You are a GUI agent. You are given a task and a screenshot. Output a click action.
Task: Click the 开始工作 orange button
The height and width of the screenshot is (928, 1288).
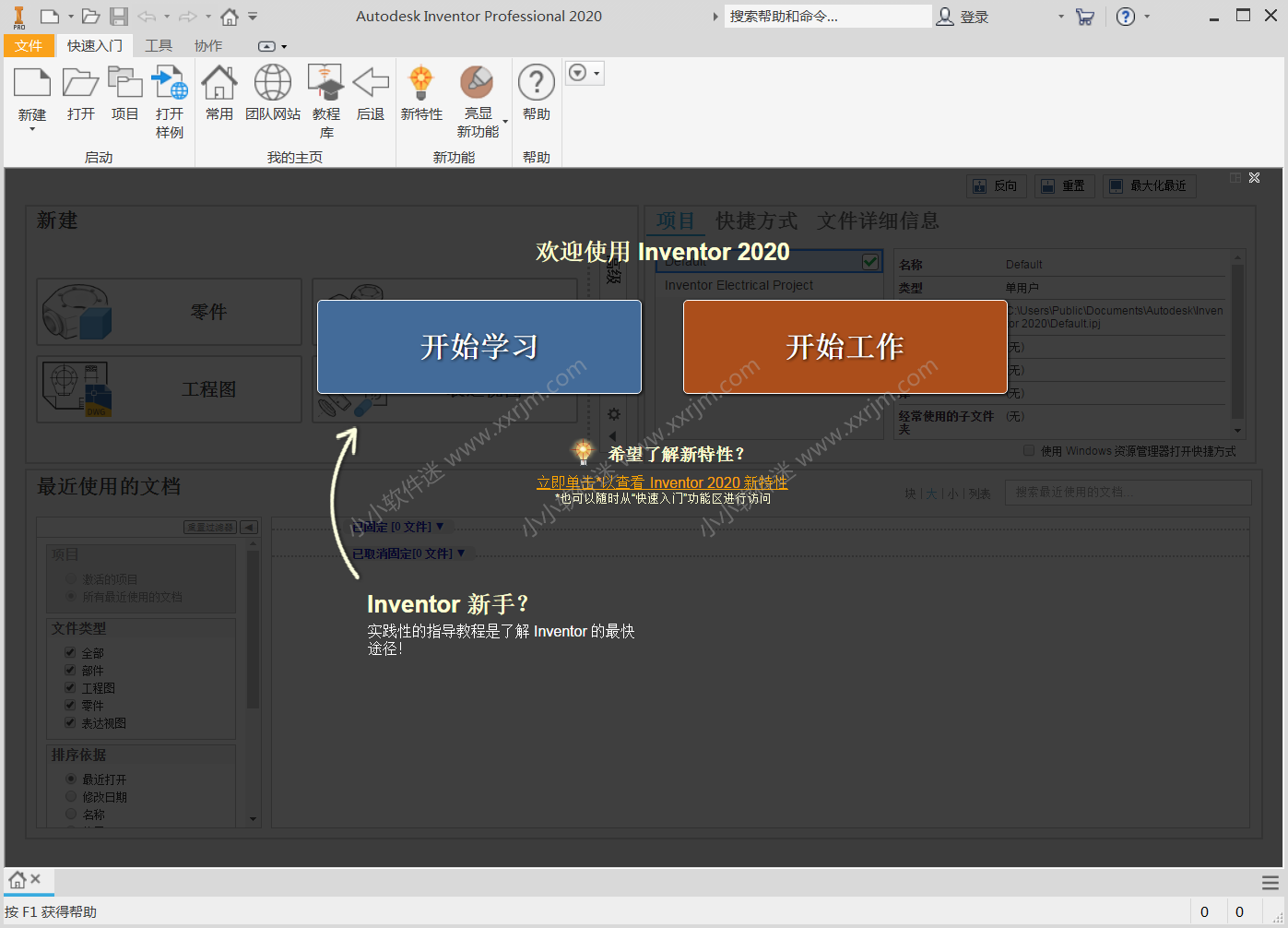point(845,347)
